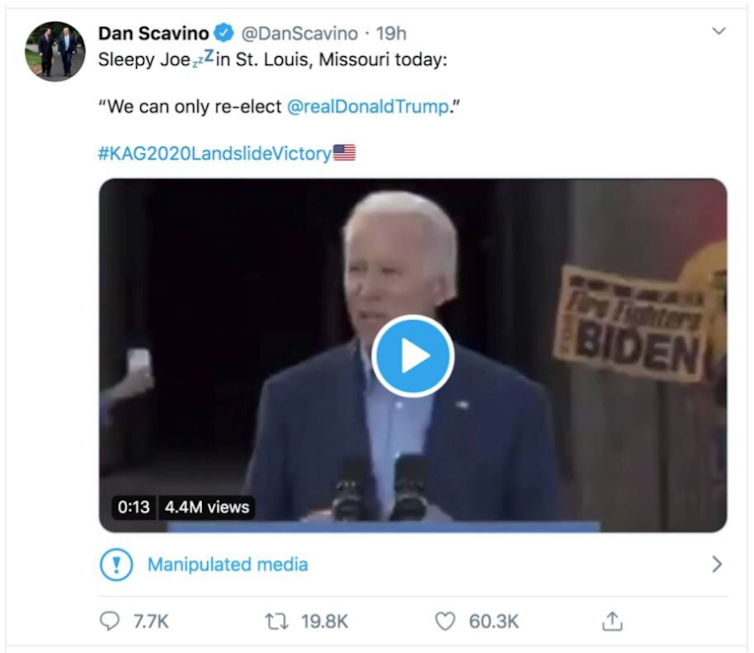The height and width of the screenshot is (653, 754).
Task: Click the share upload icon
Action: click(612, 621)
